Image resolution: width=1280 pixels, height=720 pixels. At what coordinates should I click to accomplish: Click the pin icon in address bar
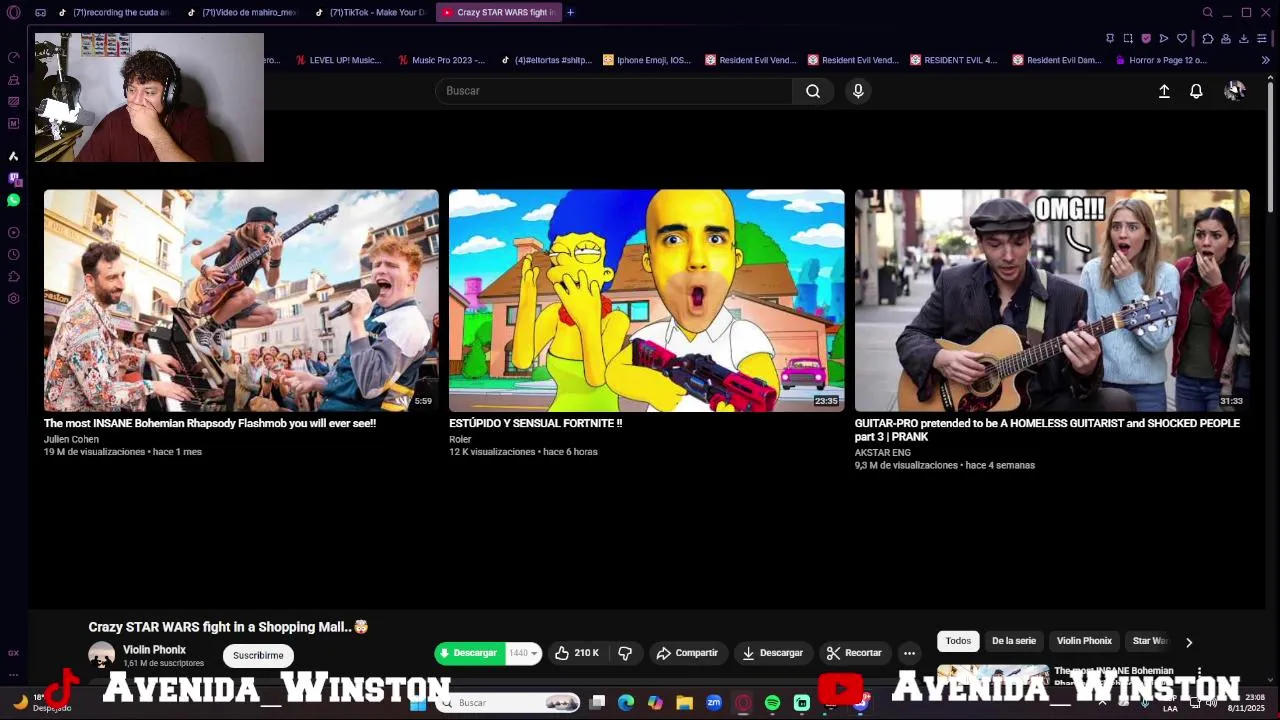[x=1109, y=38]
